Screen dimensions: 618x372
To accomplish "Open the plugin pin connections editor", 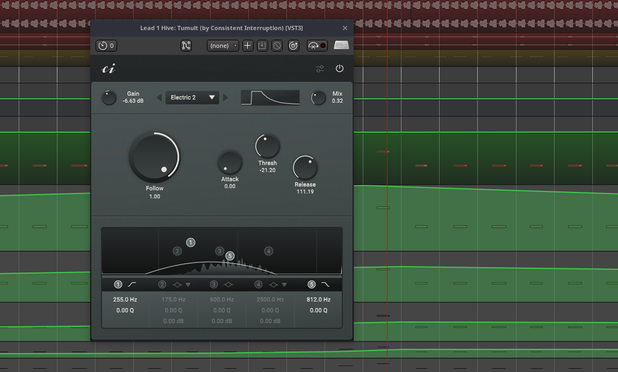I will coord(186,46).
